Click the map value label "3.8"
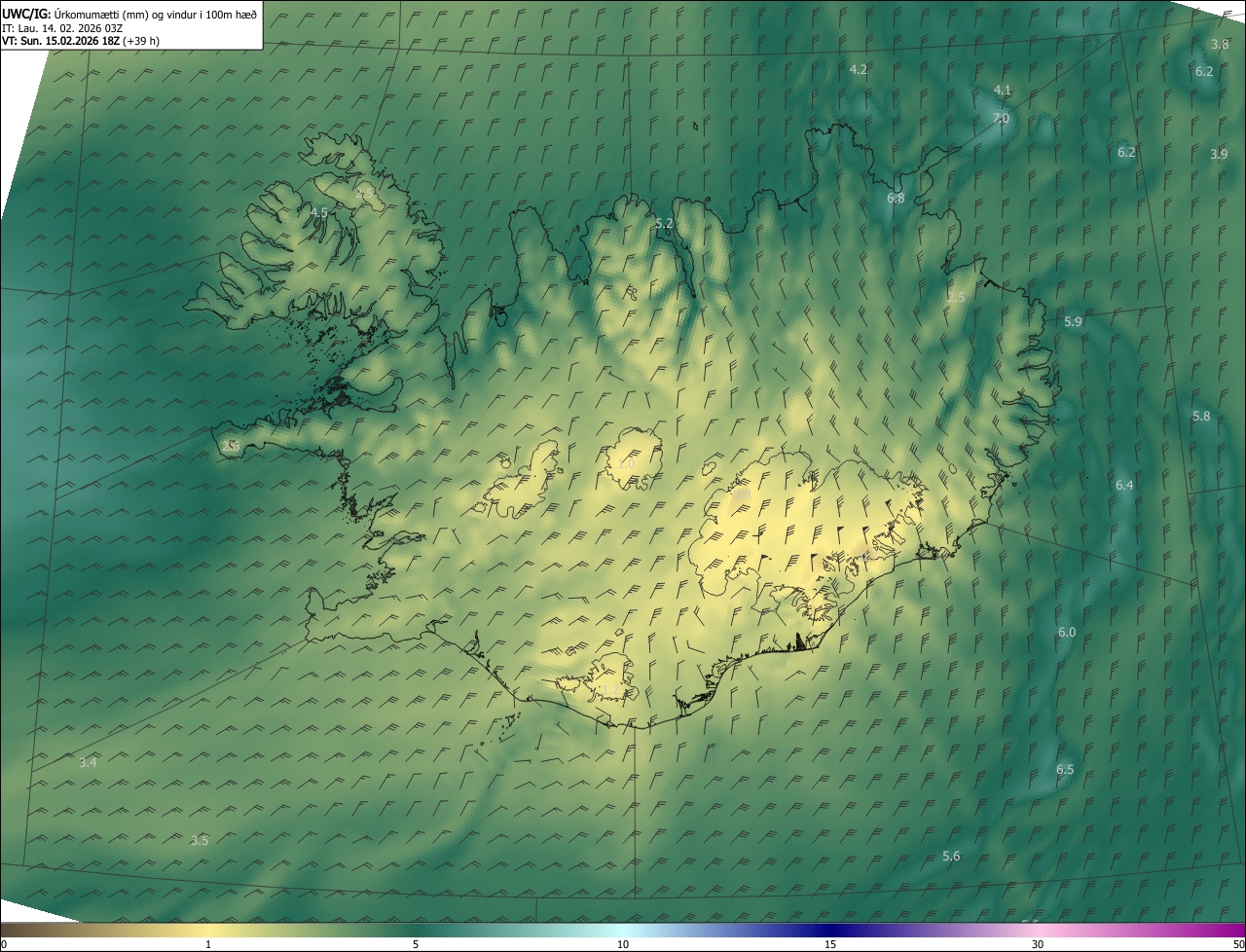This screenshot has height=952, width=1246. pyautogui.click(x=1220, y=44)
